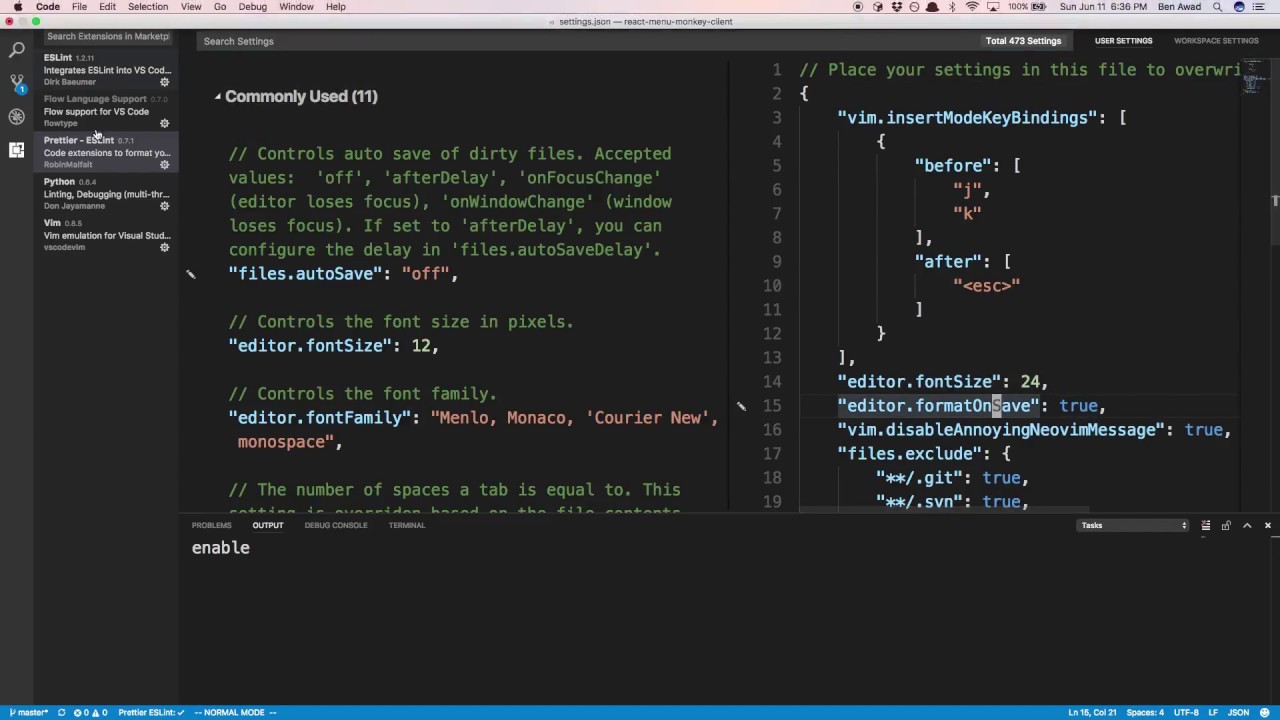The width and height of the screenshot is (1280, 720).
Task: Select Flow Language Support extension
Action: (107, 111)
